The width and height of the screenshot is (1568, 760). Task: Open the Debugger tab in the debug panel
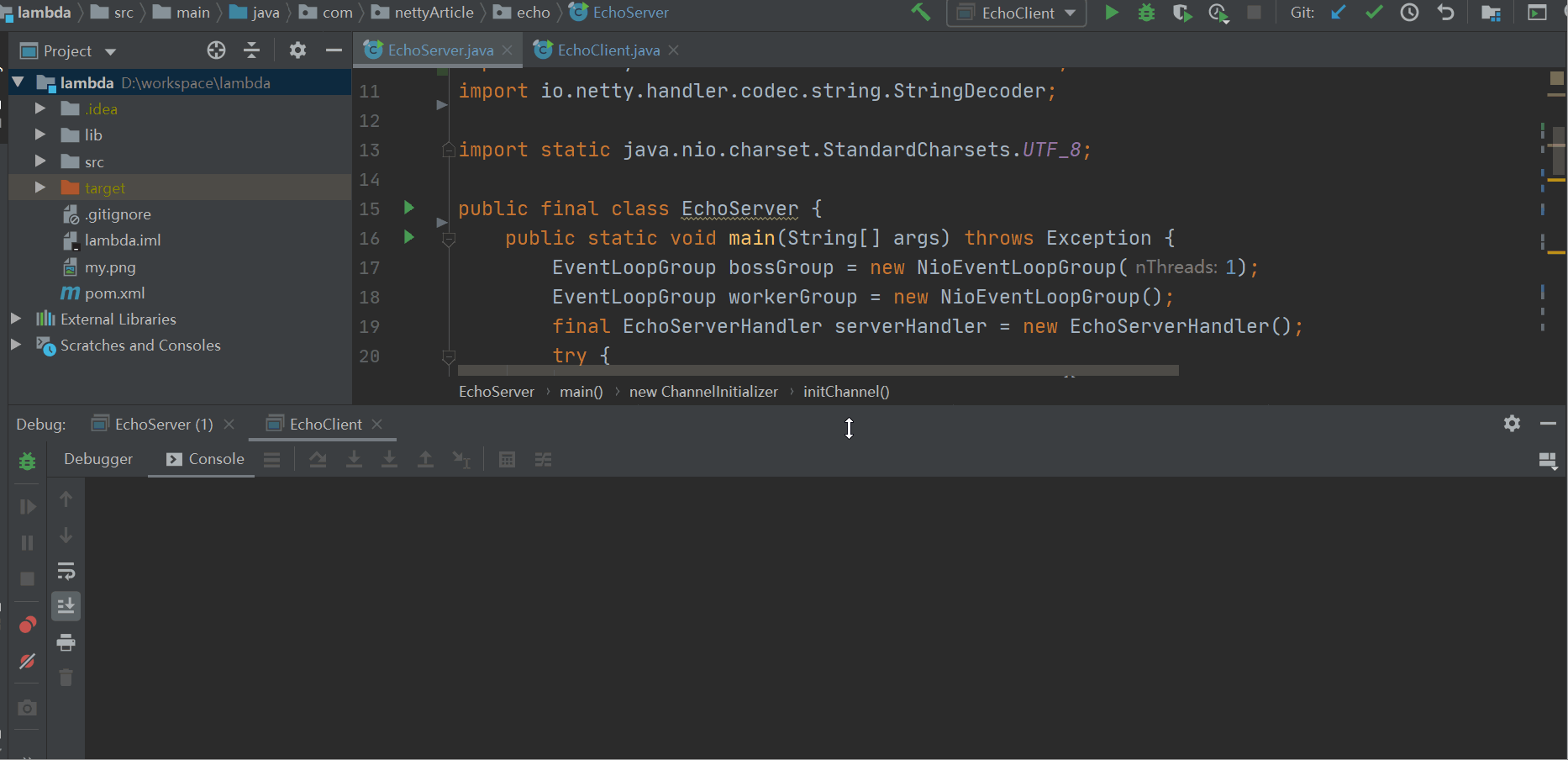[x=97, y=459]
